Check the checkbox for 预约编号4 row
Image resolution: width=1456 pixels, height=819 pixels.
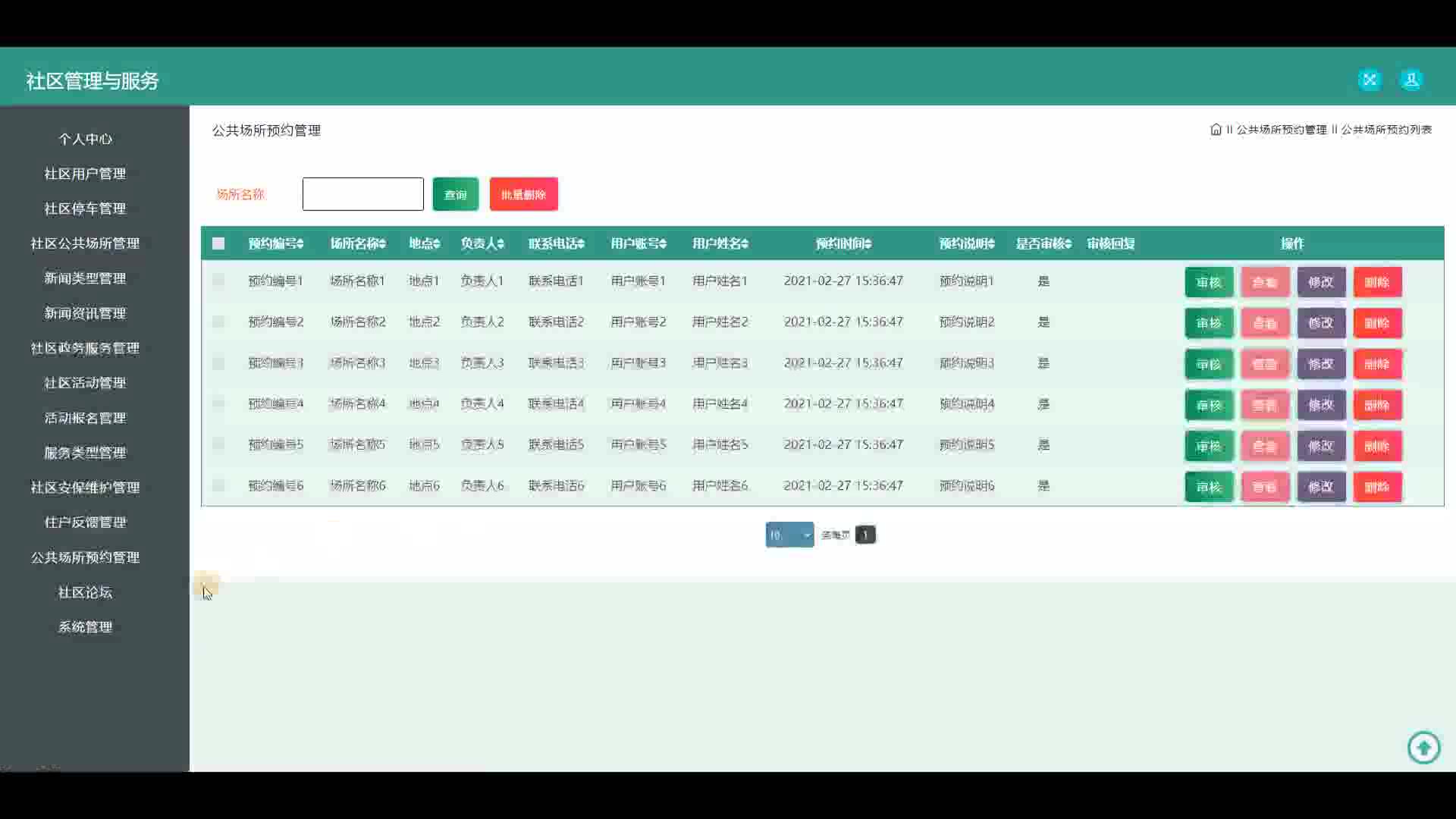click(218, 403)
